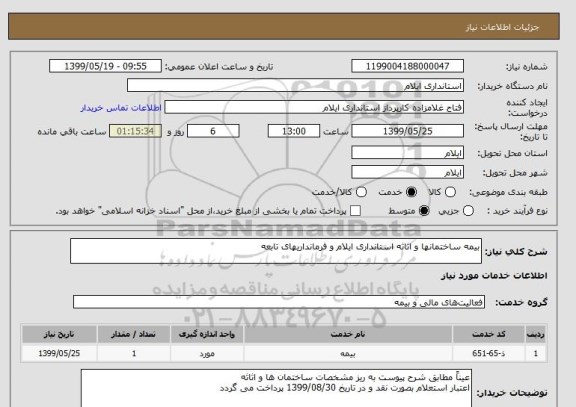Viewport: 576px width, 407px height.
Task: Click the announcement date field 1399/05/19 - 09:55
Action: tap(105, 66)
